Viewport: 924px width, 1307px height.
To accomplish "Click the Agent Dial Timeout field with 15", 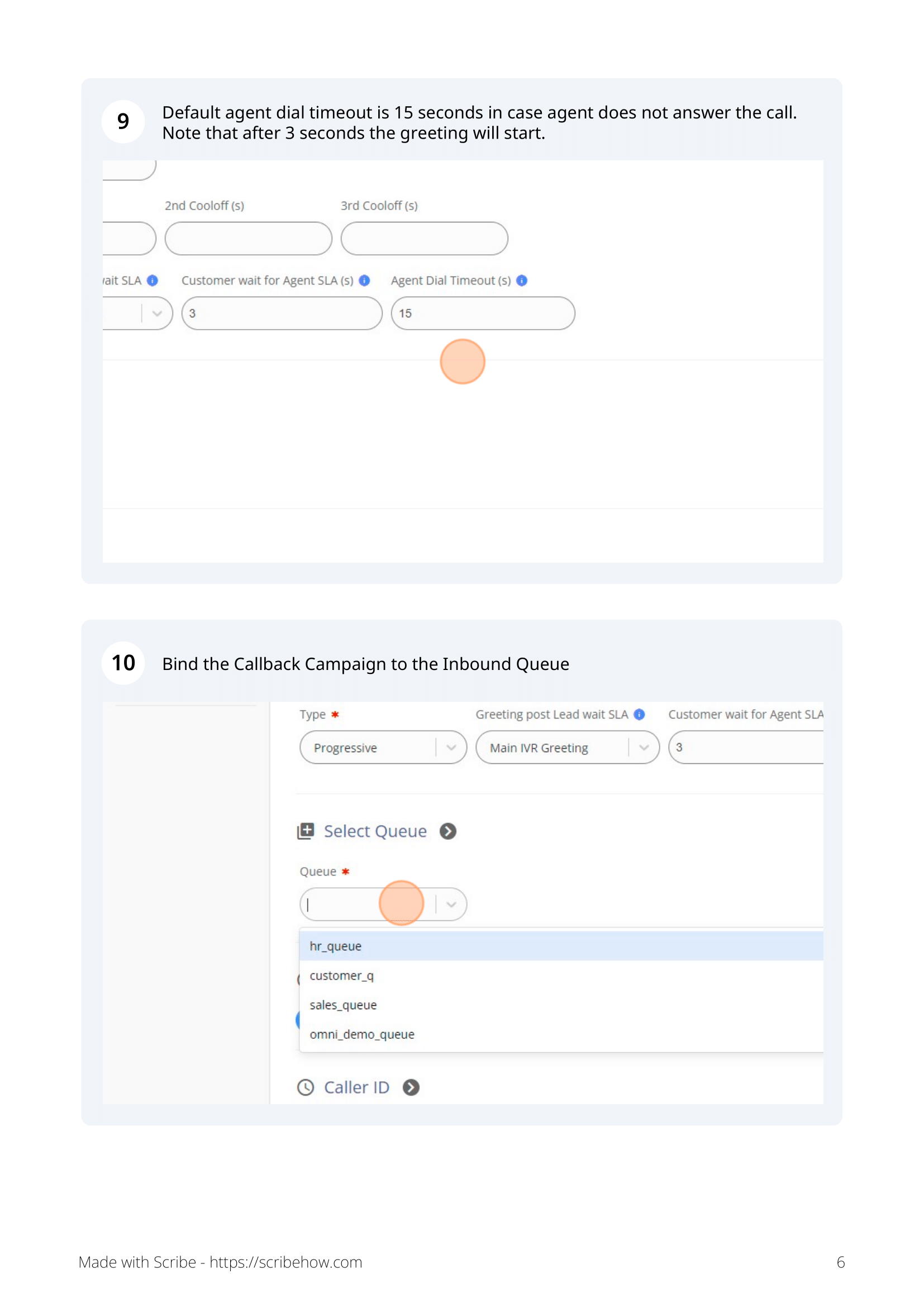I will pos(483,313).
